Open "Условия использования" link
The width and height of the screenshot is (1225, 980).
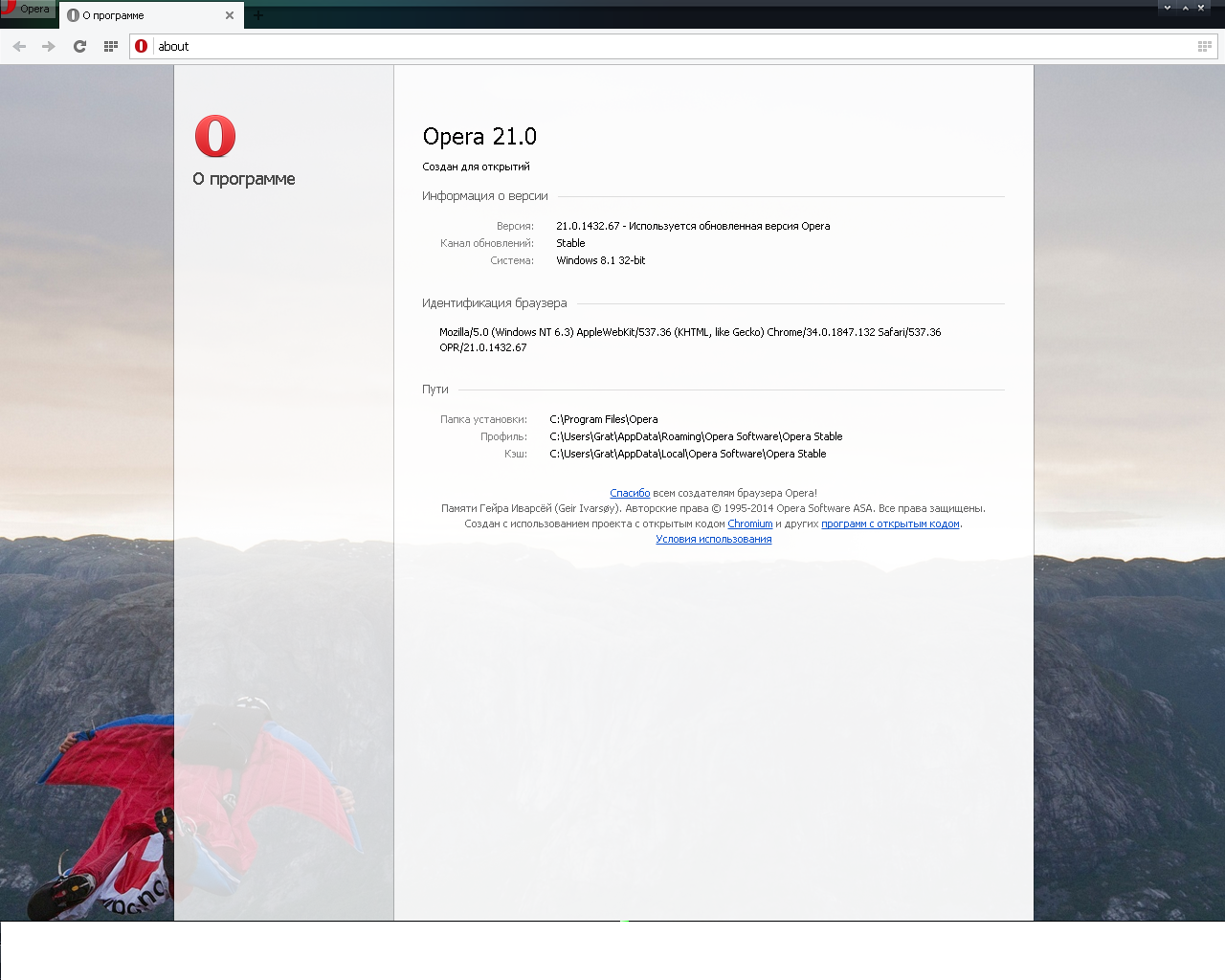714,539
